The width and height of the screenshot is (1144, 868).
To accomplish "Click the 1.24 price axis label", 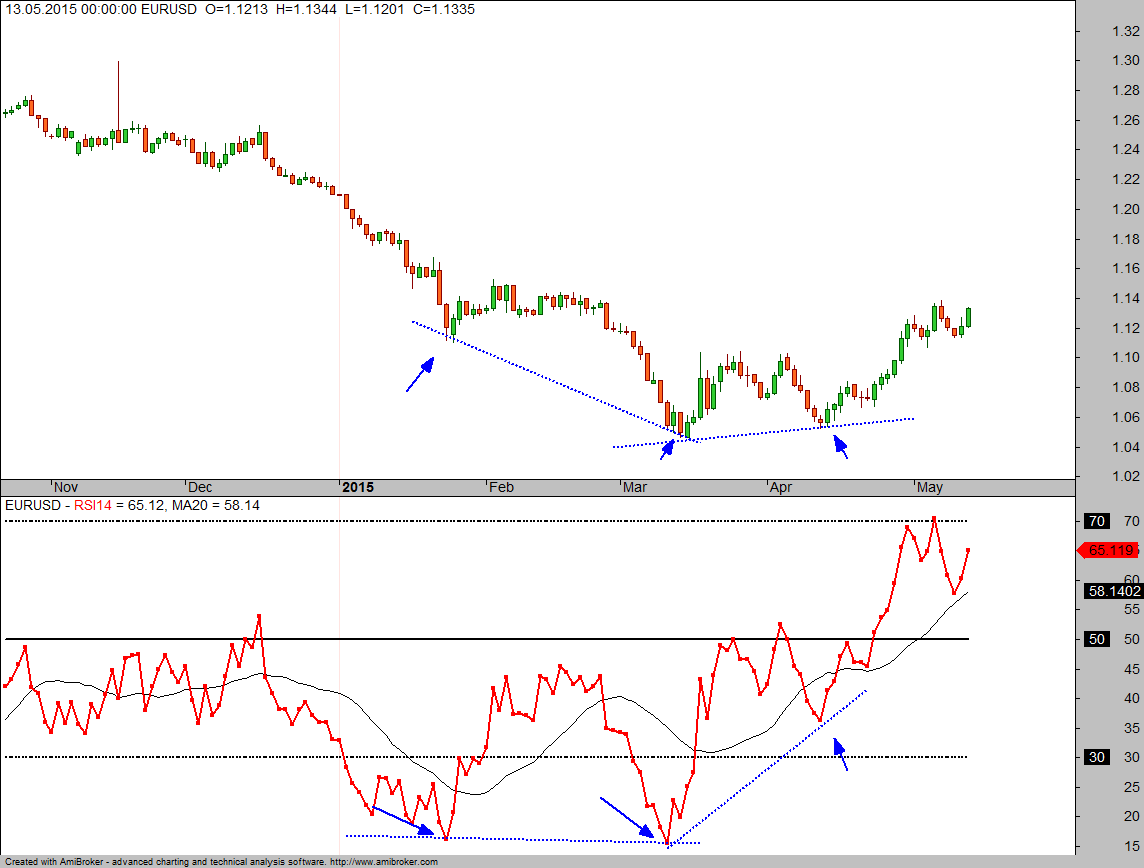I will coord(1126,150).
